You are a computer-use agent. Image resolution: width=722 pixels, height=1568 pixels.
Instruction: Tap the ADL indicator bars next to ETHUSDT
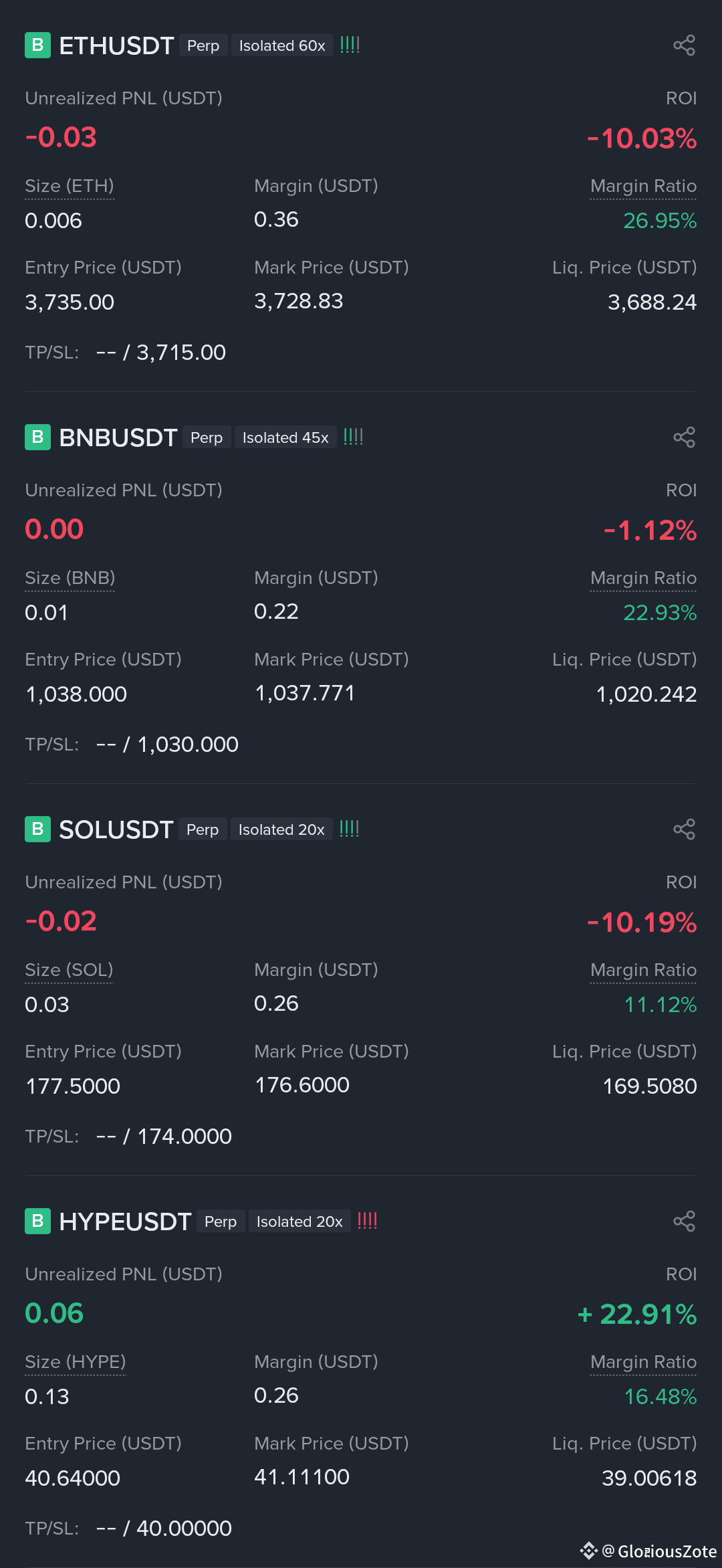pos(350,45)
